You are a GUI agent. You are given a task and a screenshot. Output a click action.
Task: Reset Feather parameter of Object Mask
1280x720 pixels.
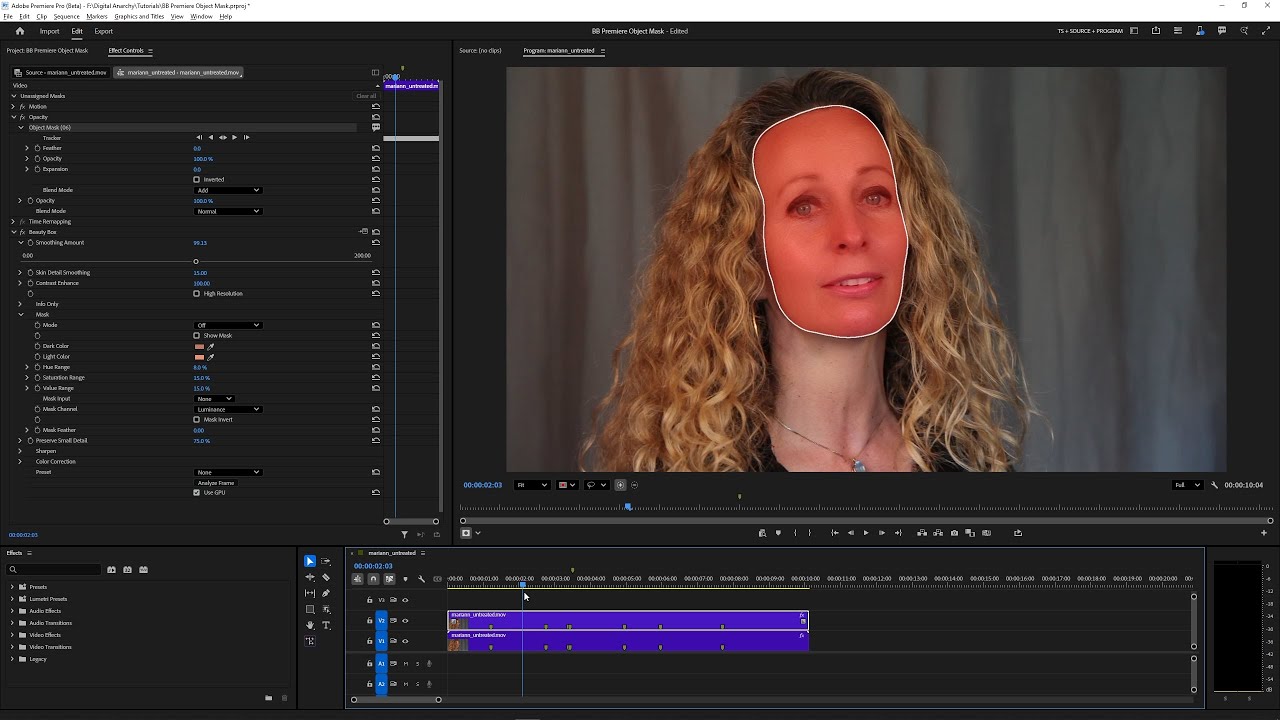coord(376,148)
